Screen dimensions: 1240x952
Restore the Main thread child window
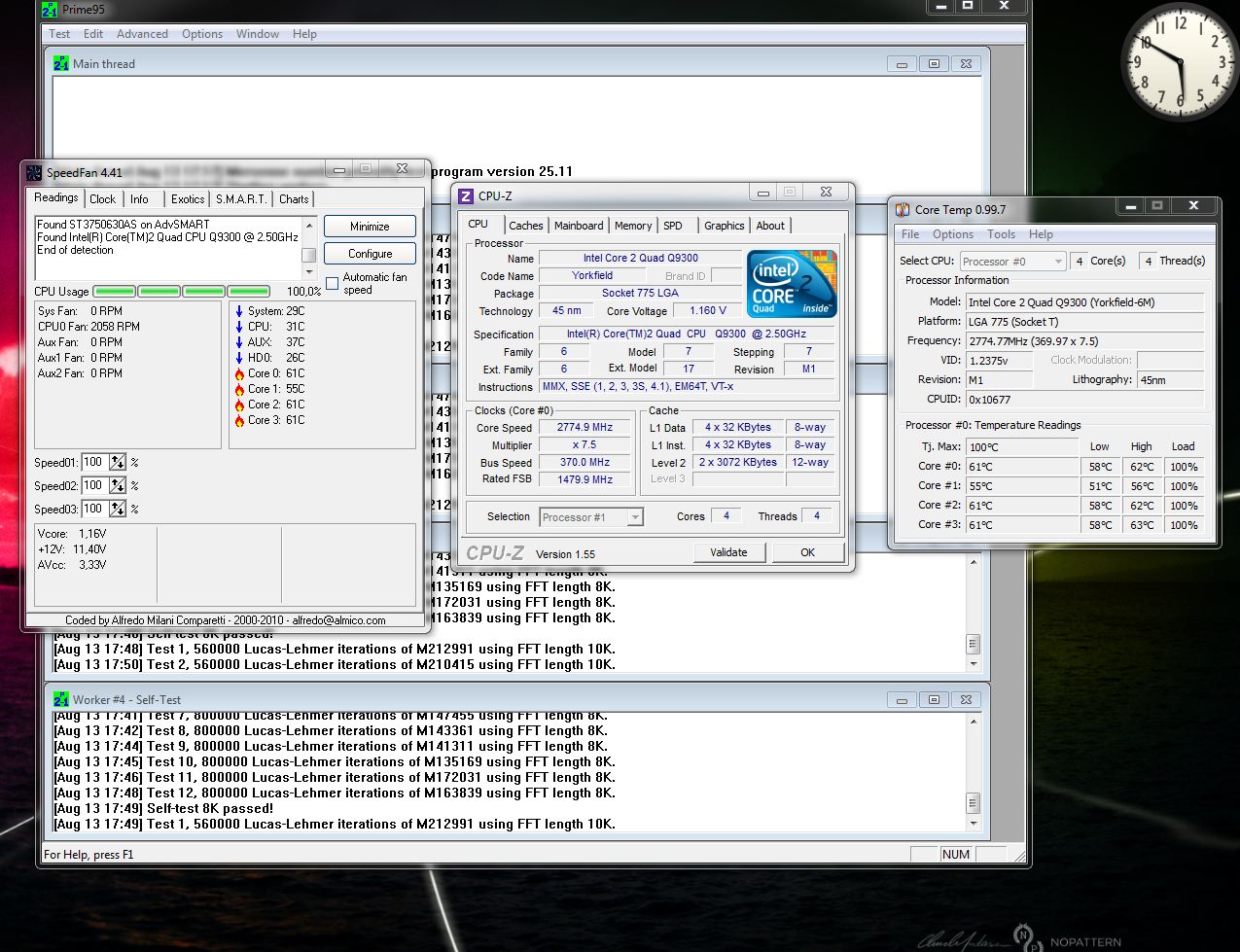point(934,64)
